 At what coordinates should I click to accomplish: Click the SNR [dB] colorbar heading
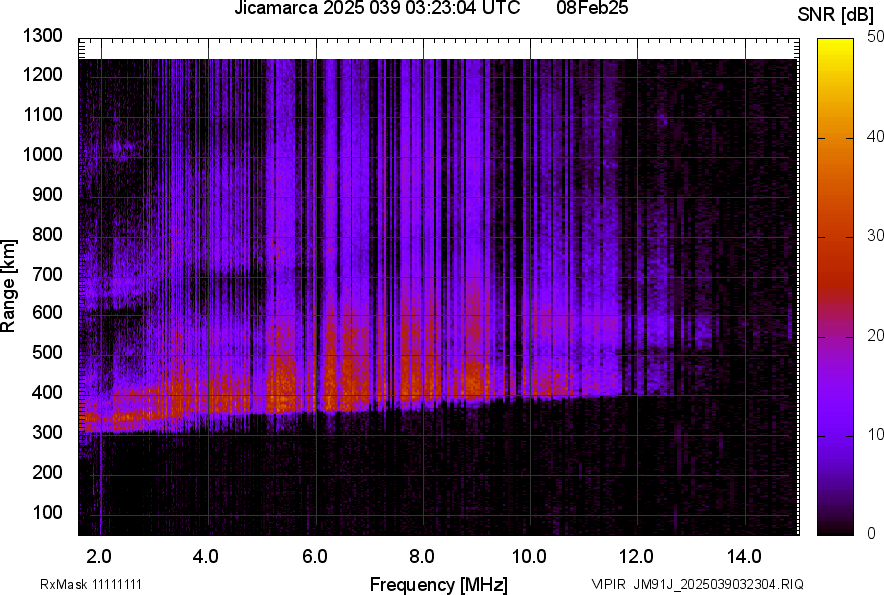[x=837, y=15]
